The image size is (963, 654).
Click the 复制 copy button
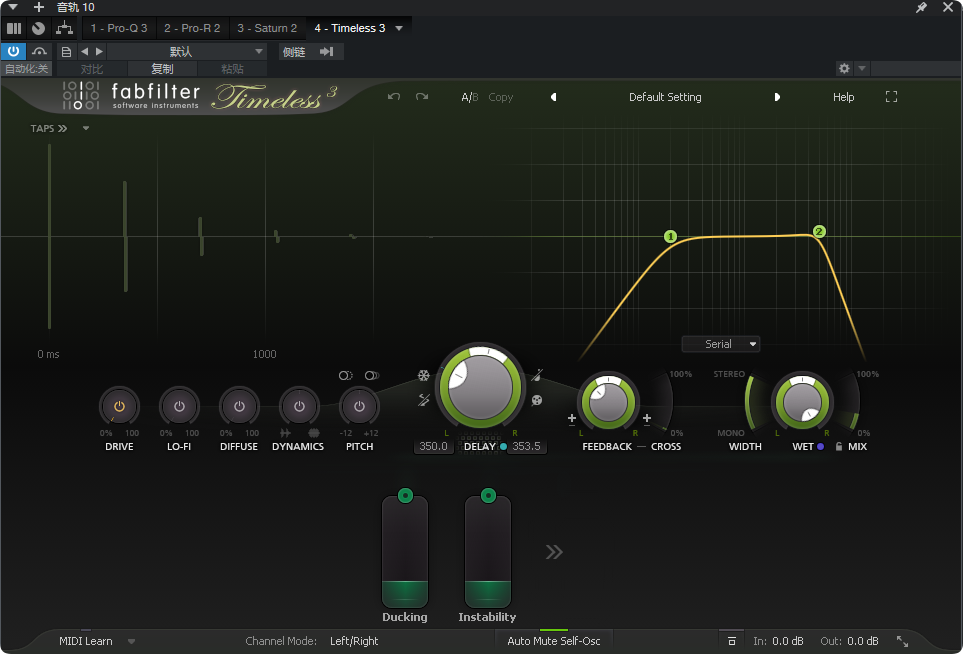162,69
